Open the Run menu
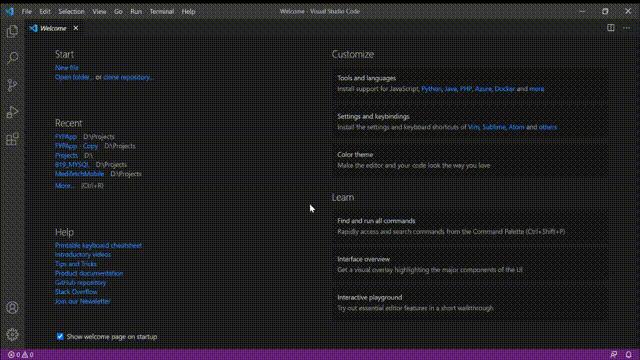Viewport: 640px width, 360px height. (x=136, y=11)
